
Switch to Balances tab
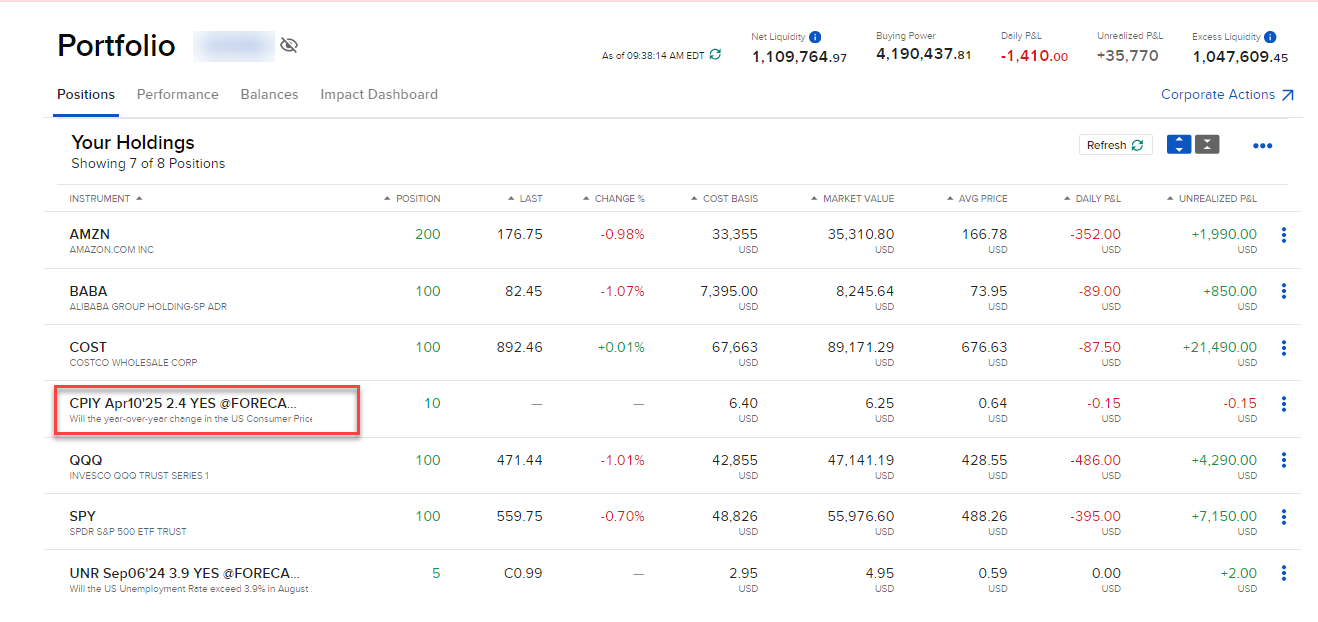(x=269, y=95)
